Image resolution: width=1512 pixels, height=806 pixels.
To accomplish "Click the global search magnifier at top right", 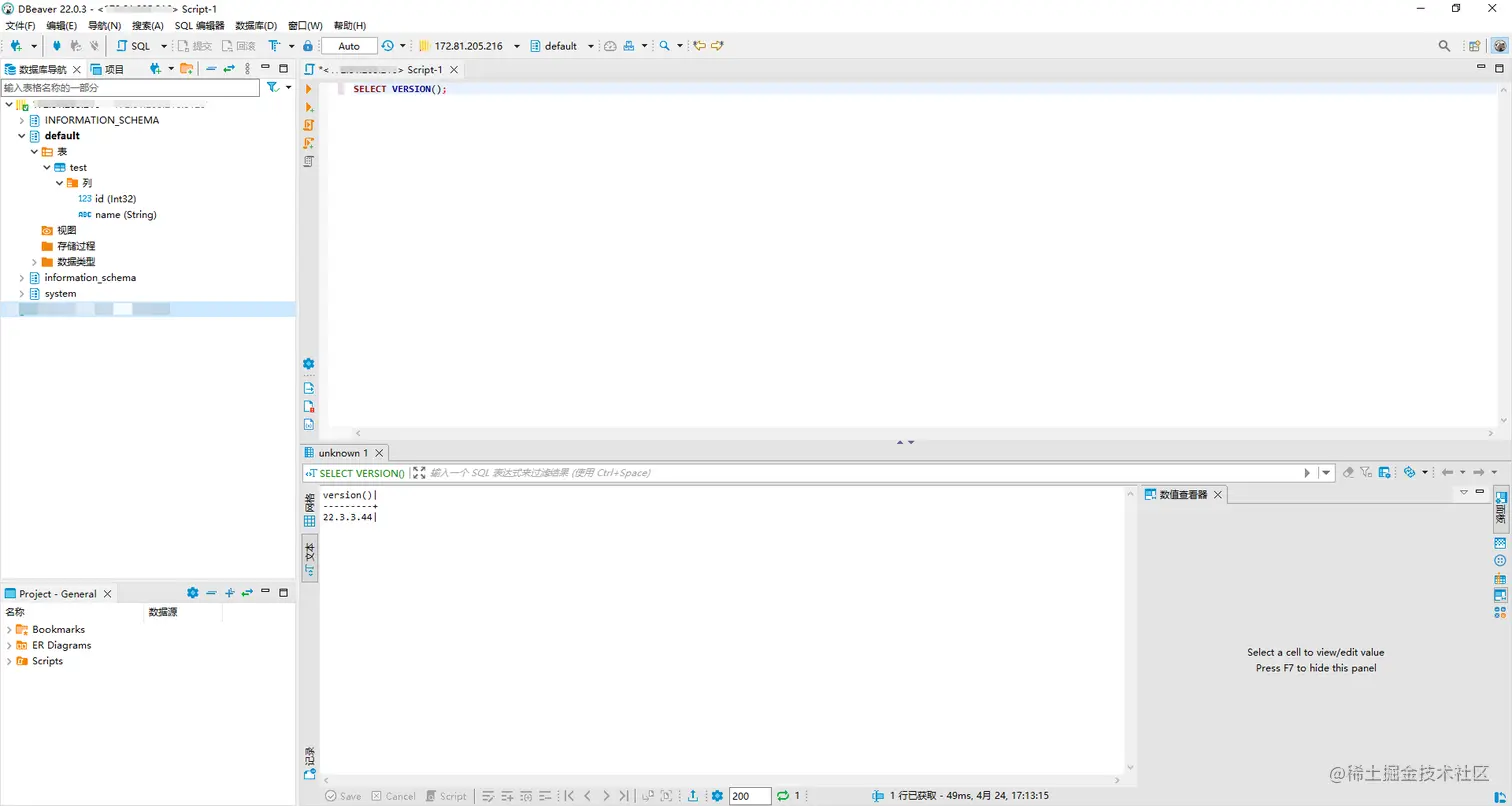I will point(1444,46).
